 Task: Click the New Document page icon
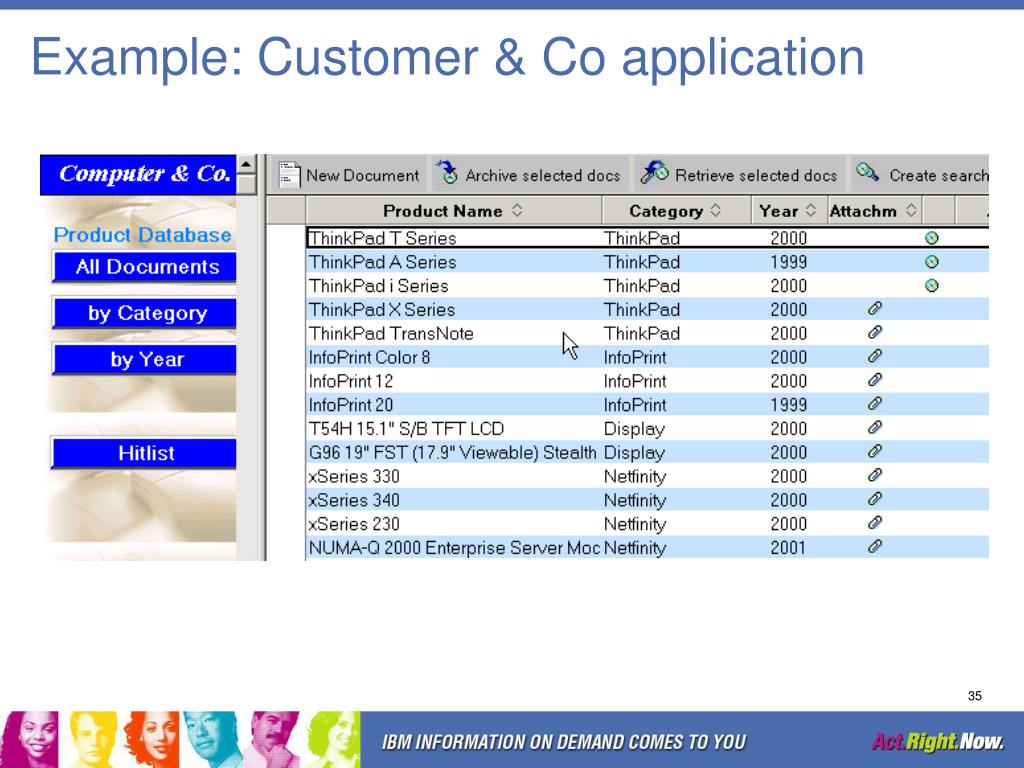point(289,174)
